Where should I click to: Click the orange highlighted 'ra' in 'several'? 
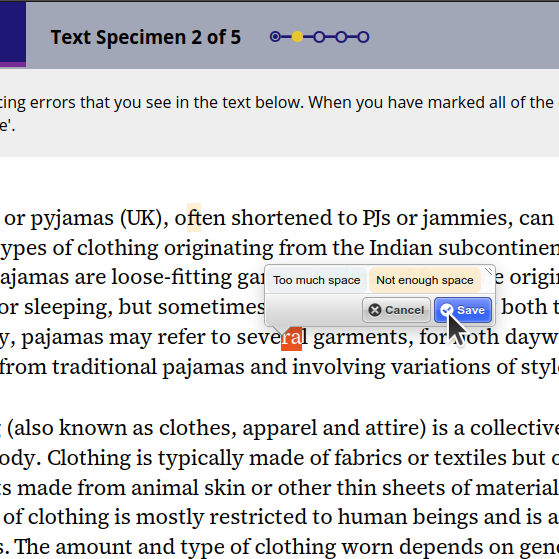(291, 338)
